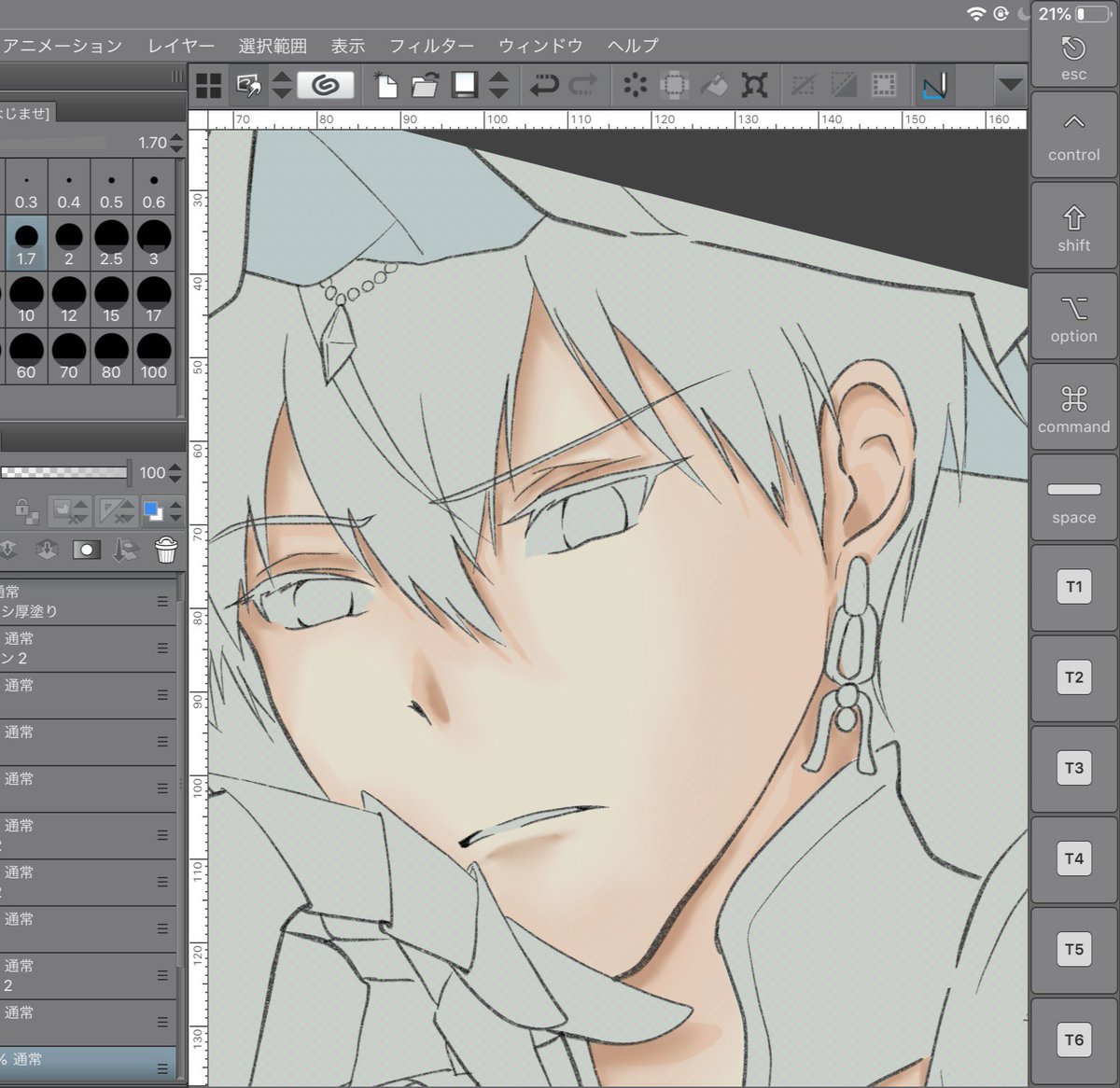This screenshot has width=1120, height=1088.
Task: Select the シ厚塗り layer row
Action: click(x=88, y=602)
